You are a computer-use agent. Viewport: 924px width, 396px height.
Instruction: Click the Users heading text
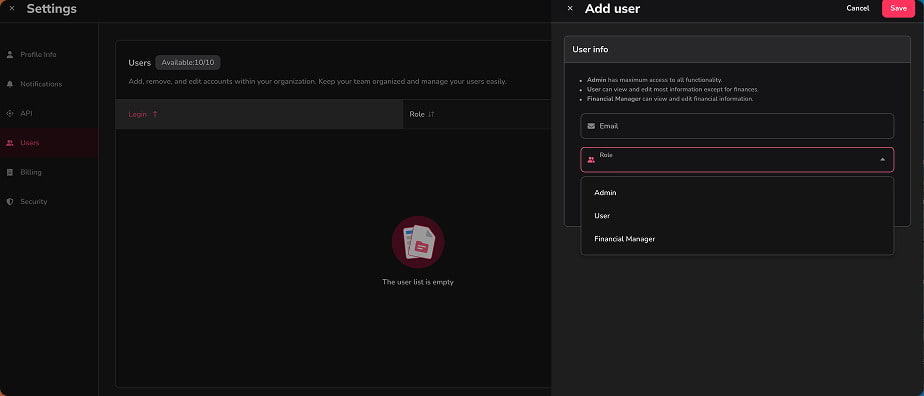[140, 62]
